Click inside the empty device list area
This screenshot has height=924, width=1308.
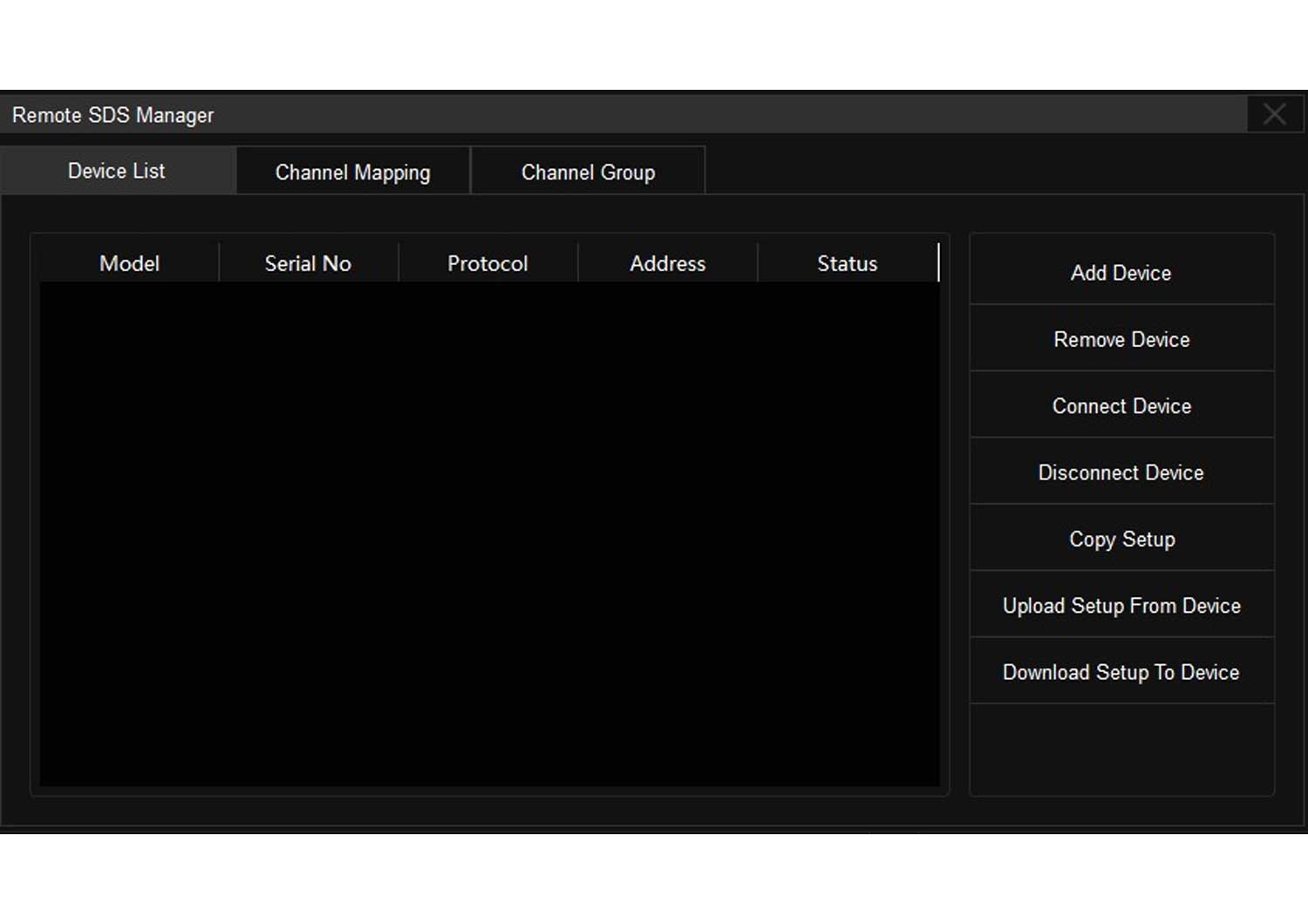488,532
